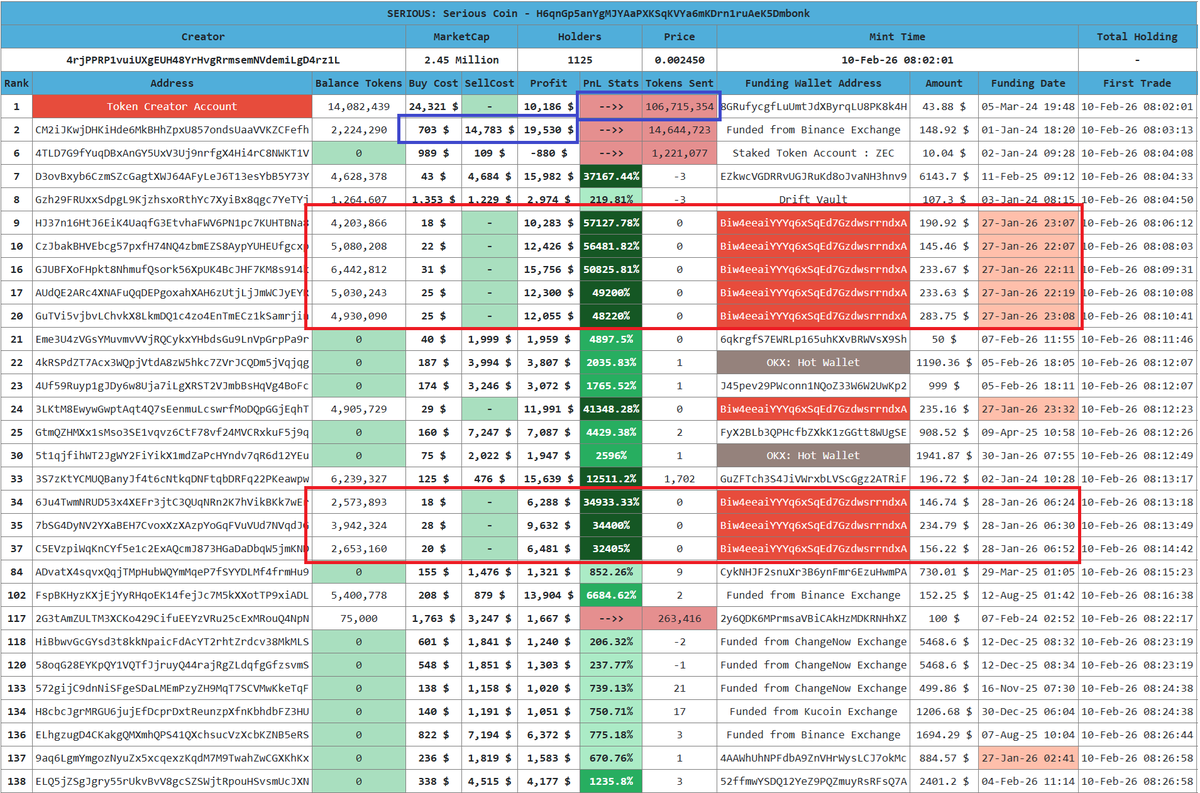Click balance 14,082,439 in rank 1
This screenshot has height=793, width=1200.
coord(358,106)
